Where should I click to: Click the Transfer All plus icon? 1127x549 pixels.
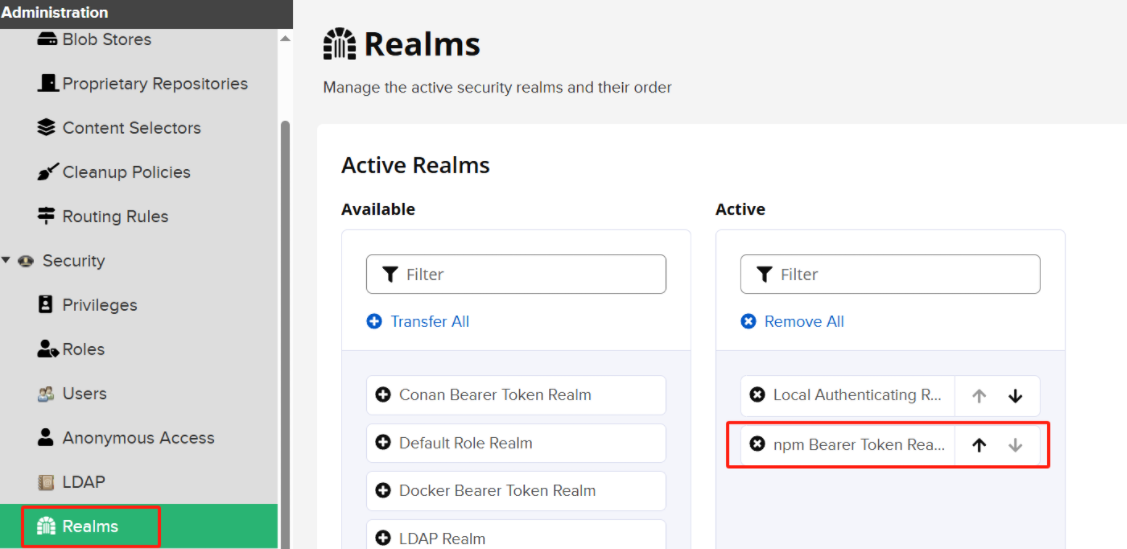(x=374, y=321)
